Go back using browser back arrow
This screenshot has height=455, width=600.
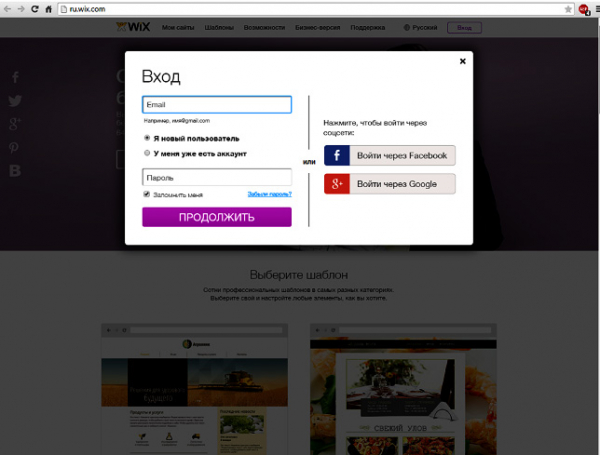(x=7, y=9)
